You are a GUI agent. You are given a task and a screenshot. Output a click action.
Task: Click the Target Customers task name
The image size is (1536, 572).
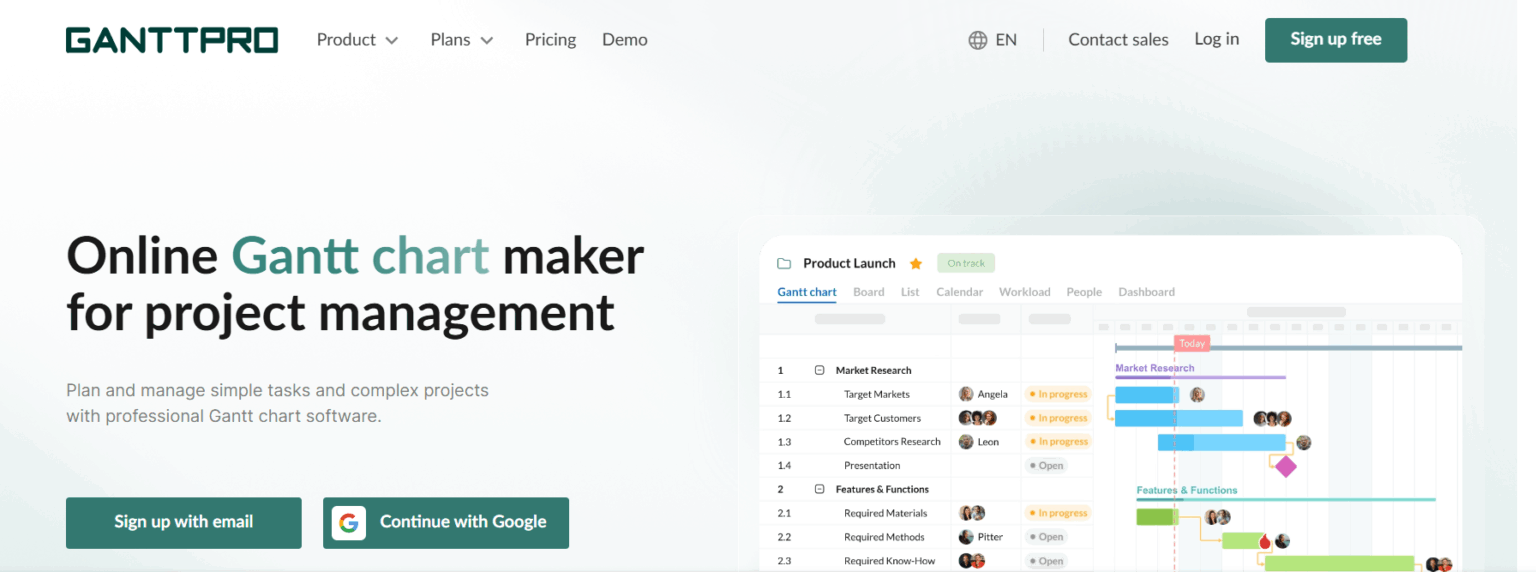[882, 418]
